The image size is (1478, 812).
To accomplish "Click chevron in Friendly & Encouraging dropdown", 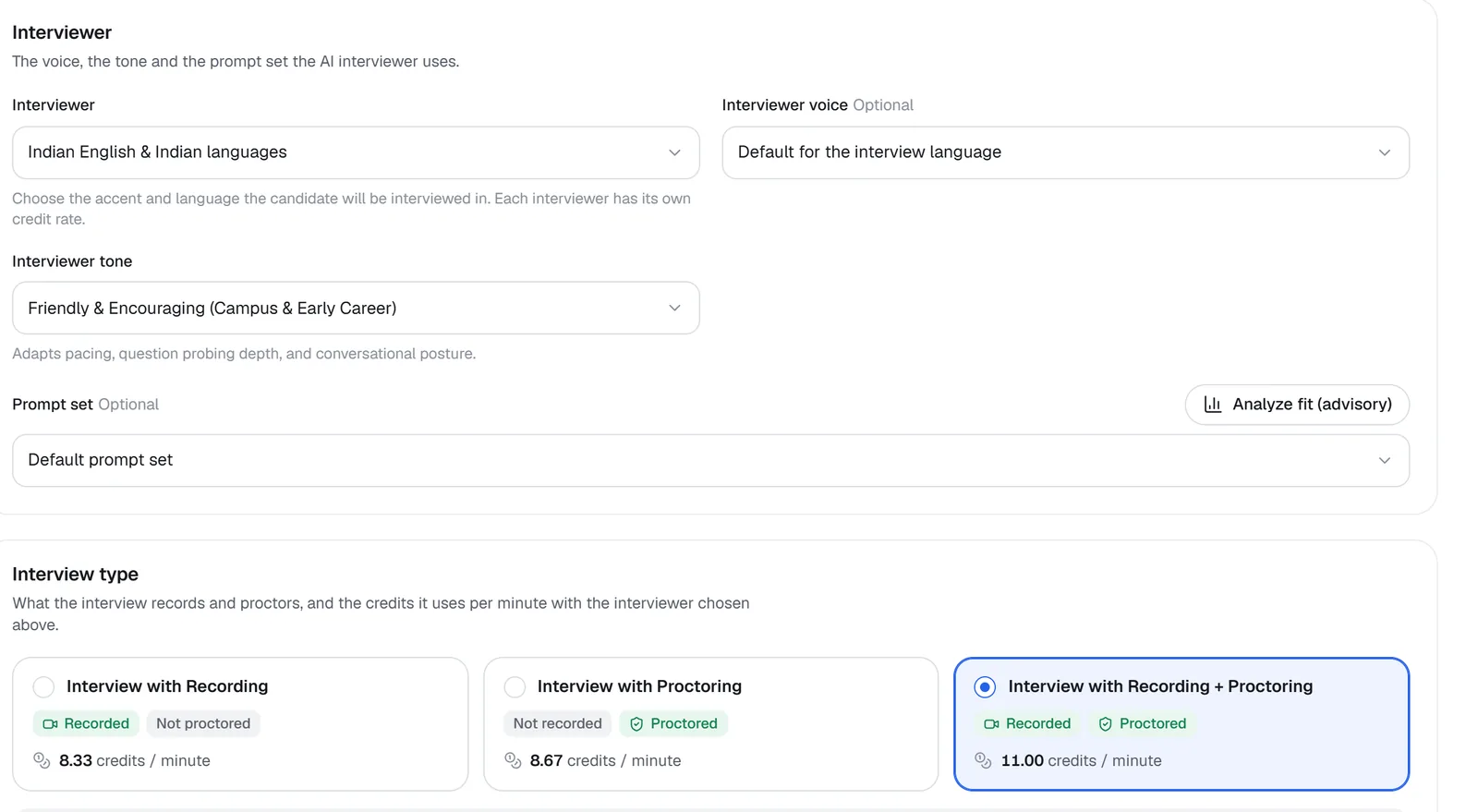I will tap(674, 308).
